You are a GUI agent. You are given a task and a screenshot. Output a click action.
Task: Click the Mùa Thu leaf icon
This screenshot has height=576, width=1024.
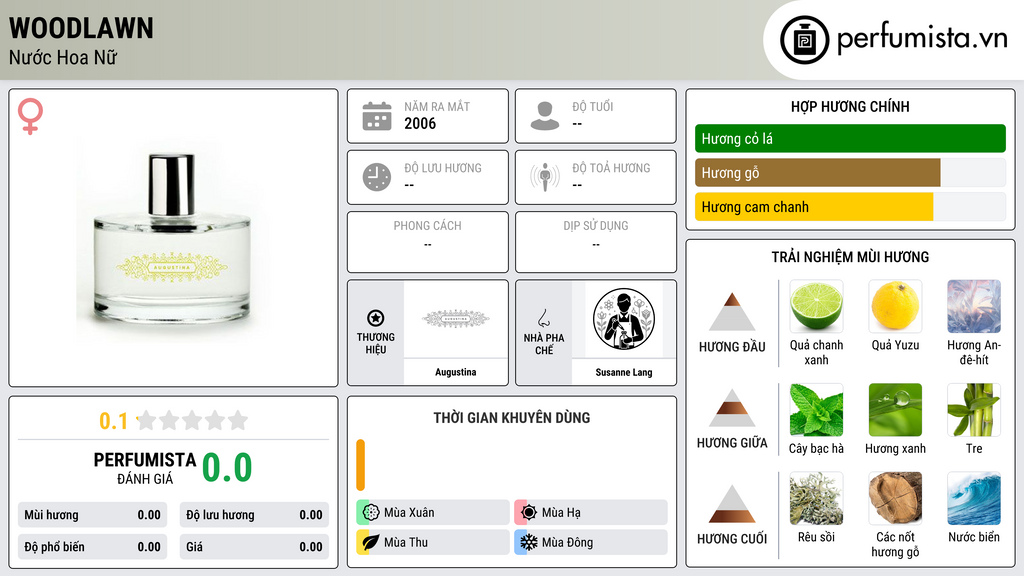click(370, 542)
